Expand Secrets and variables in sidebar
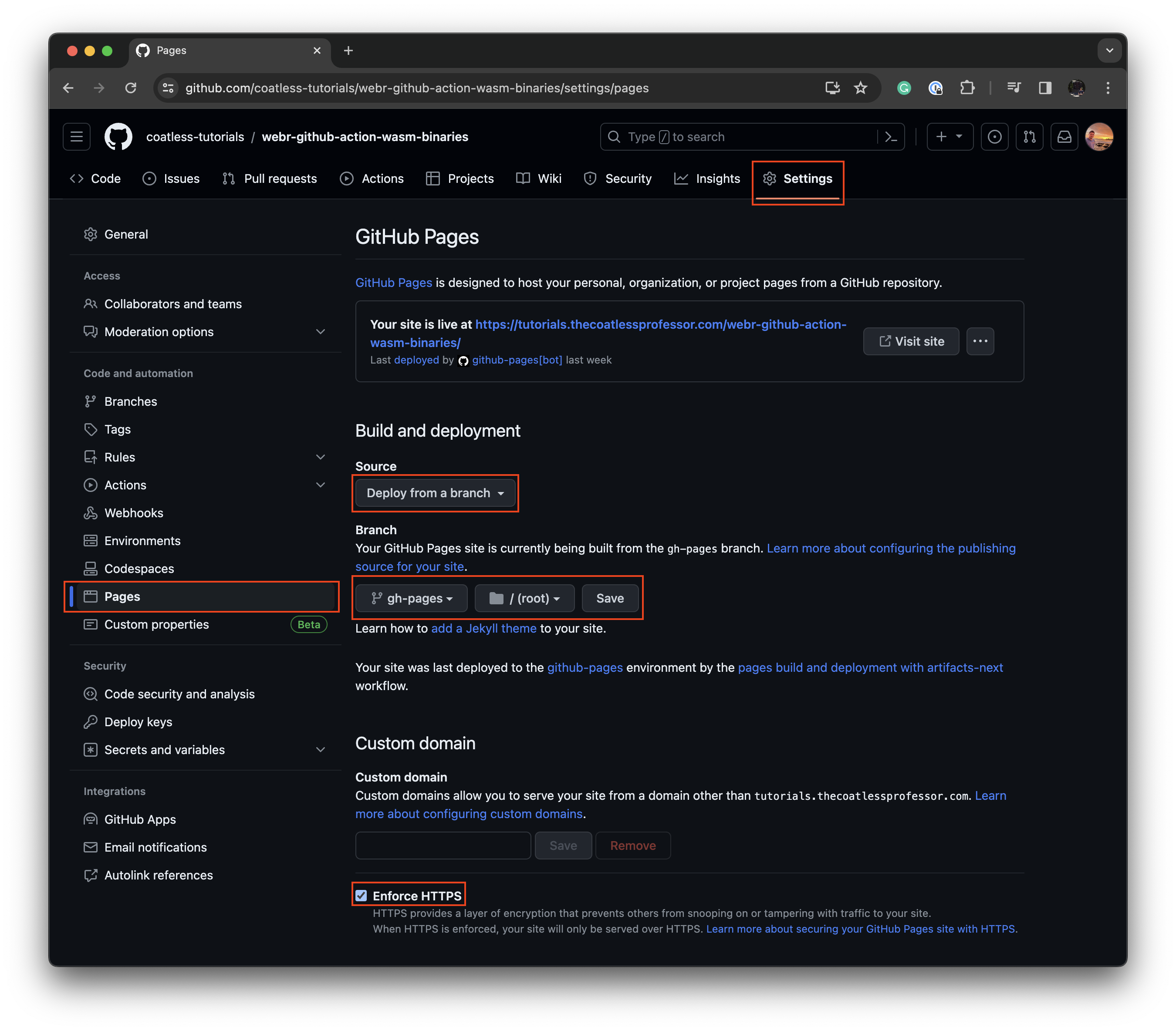The height and width of the screenshot is (1031, 1176). [321, 749]
